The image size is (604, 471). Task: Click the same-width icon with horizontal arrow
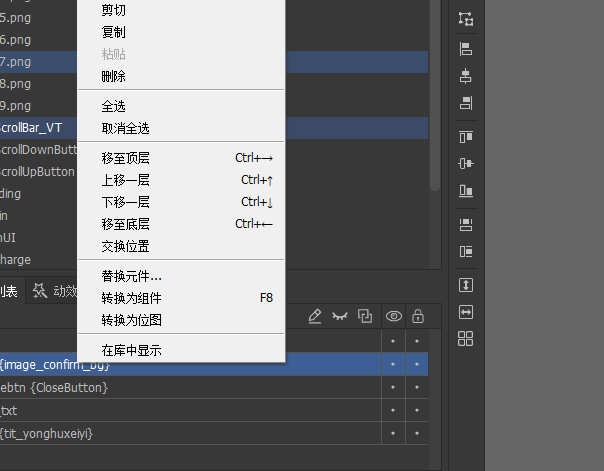click(x=466, y=312)
